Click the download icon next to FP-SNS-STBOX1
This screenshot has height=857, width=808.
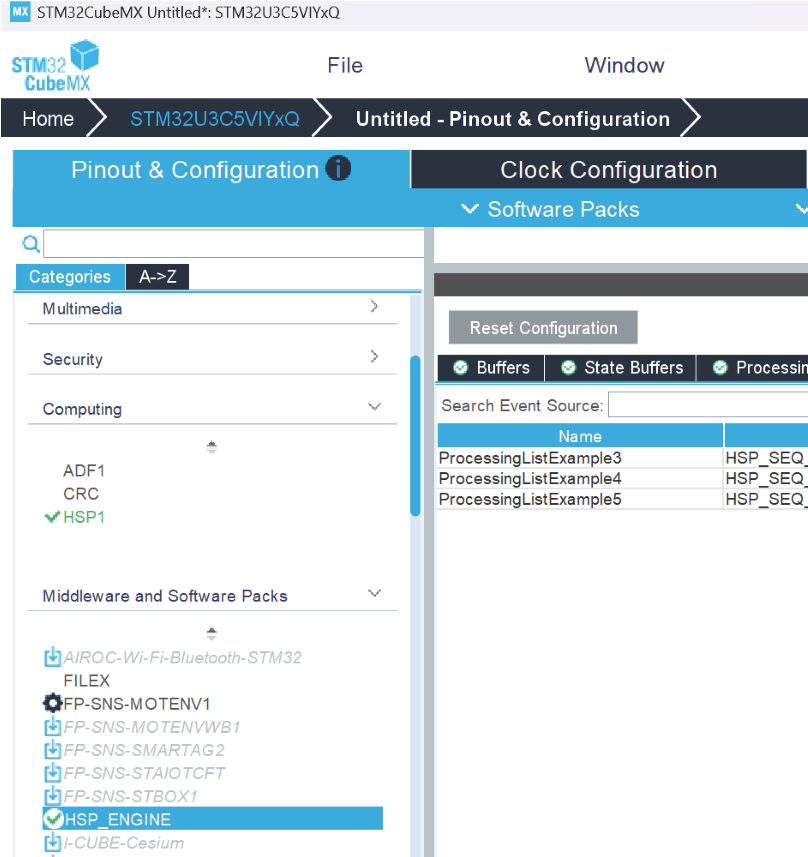[52, 796]
